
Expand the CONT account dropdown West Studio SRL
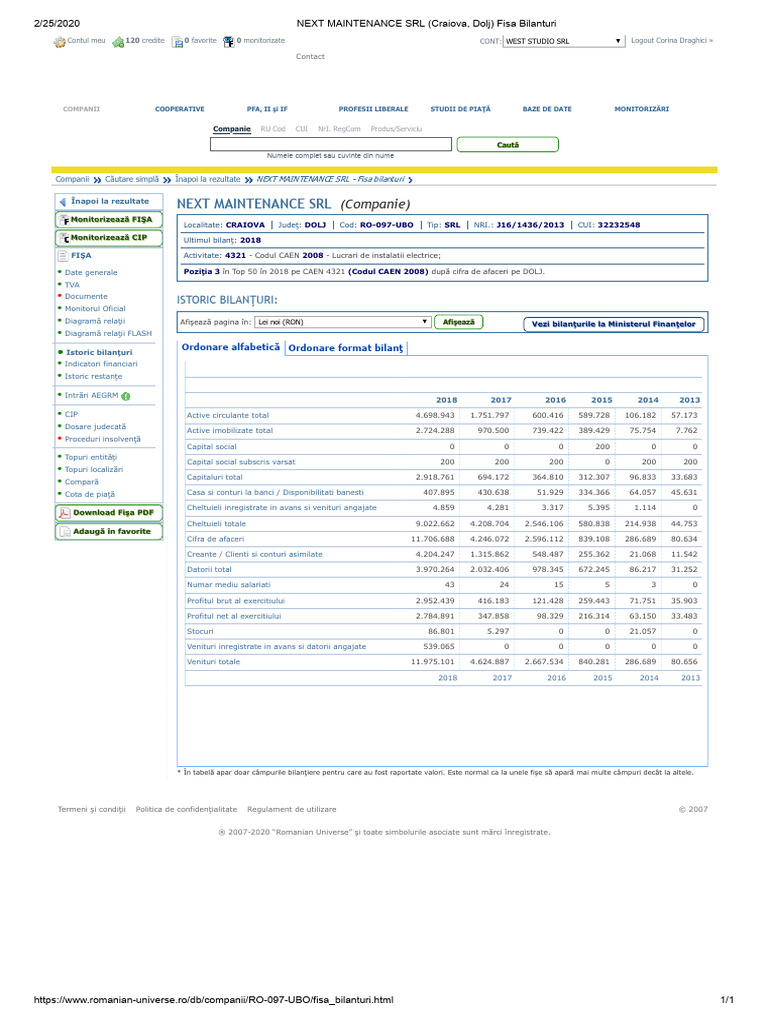[564, 42]
